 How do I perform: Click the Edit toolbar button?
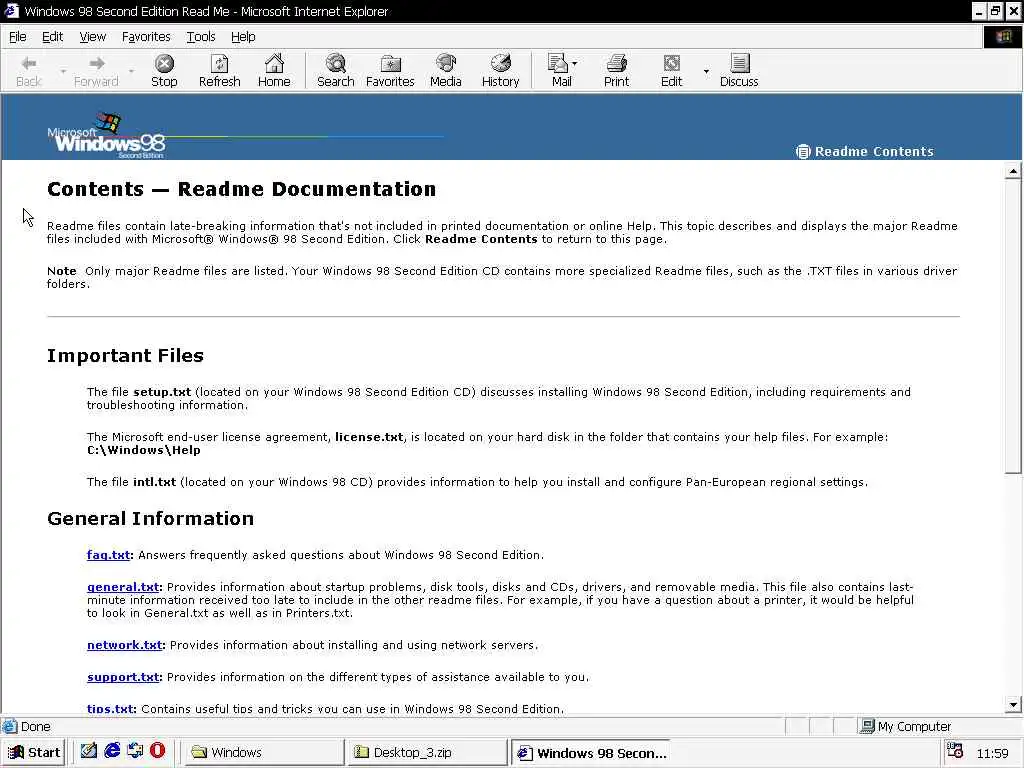click(671, 71)
